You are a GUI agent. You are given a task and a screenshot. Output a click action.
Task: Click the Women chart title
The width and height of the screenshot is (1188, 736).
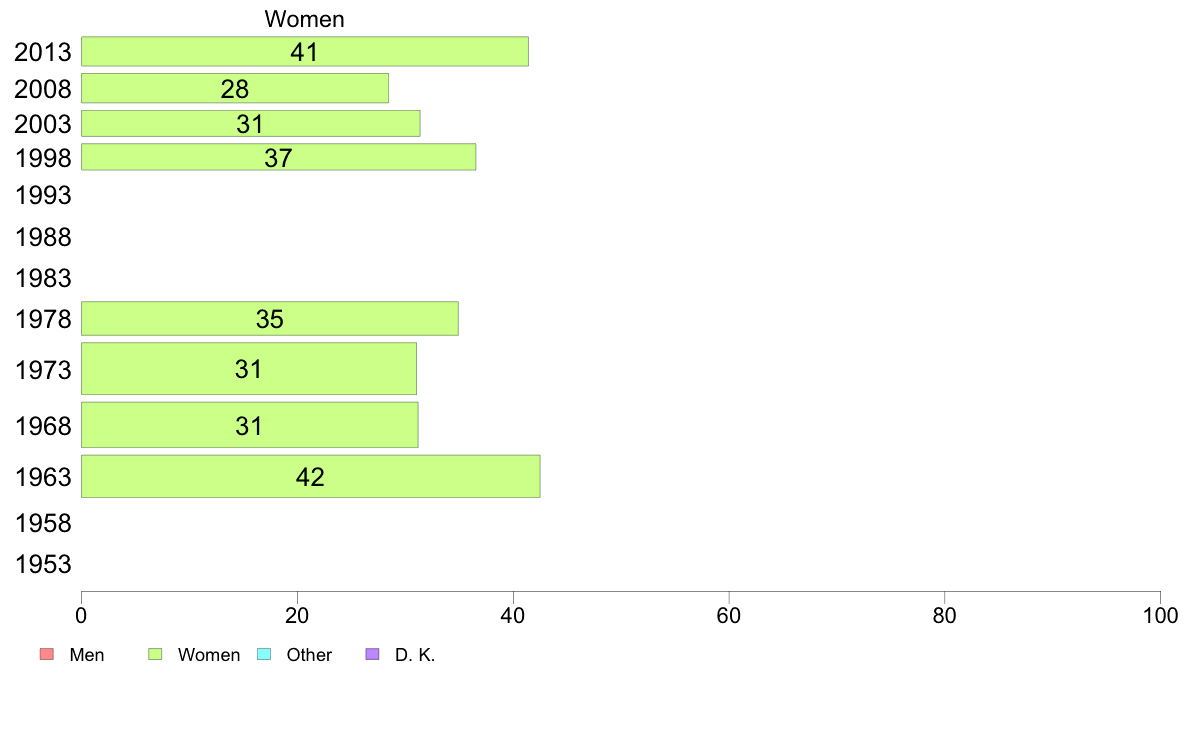[x=305, y=19]
